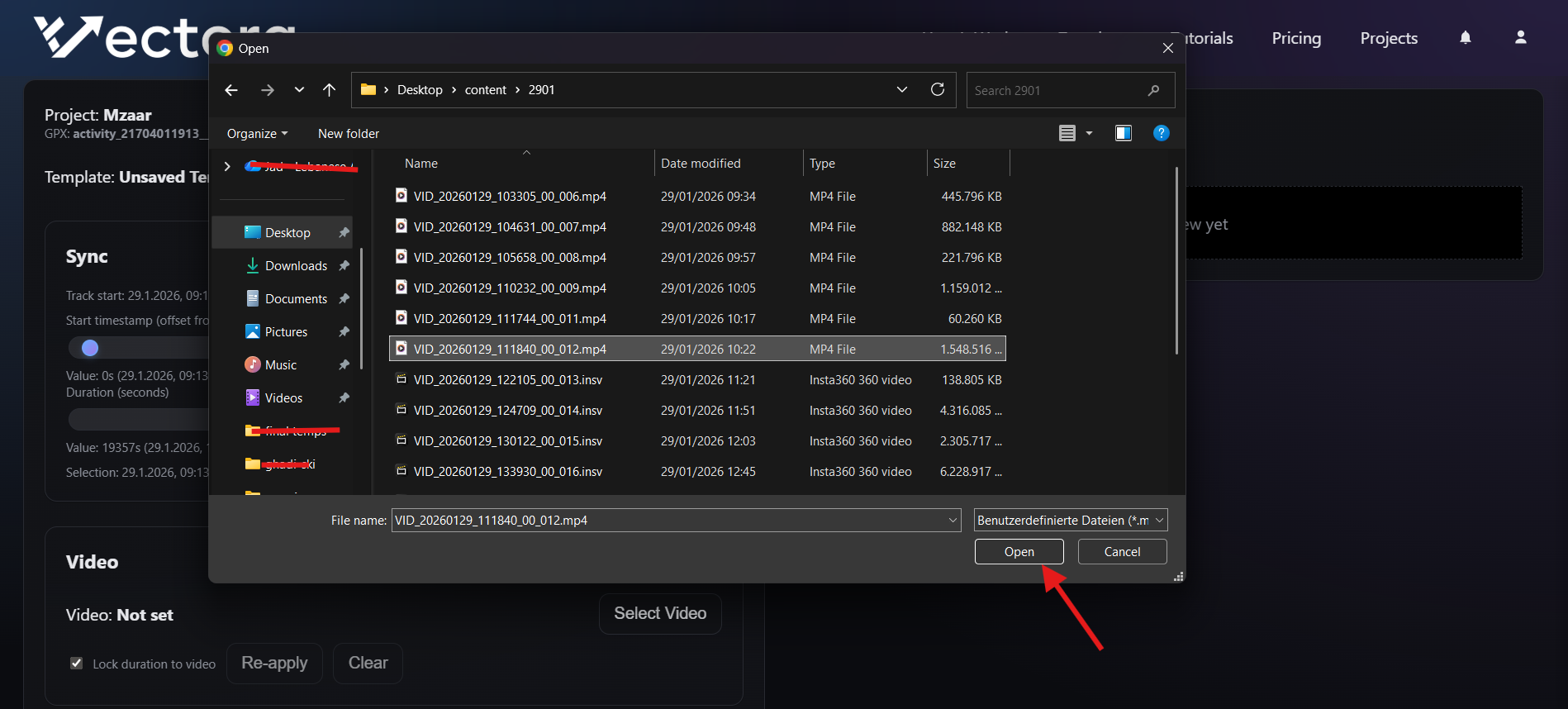1568x709 pixels.
Task: Click the Start timestamp slider handle
Action: [90, 348]
